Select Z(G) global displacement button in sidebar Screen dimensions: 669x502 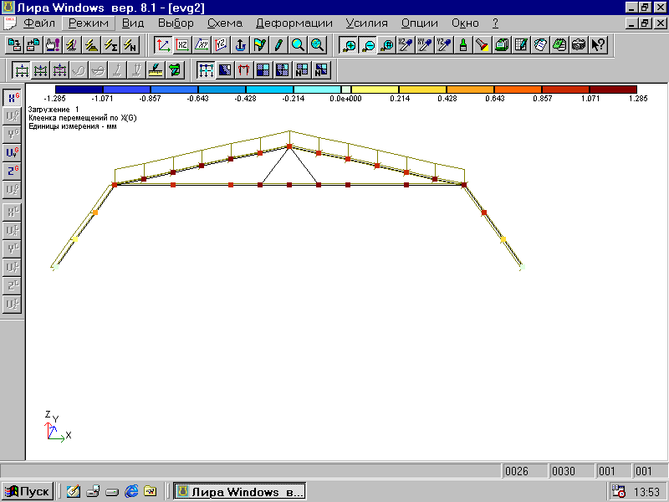12,171
